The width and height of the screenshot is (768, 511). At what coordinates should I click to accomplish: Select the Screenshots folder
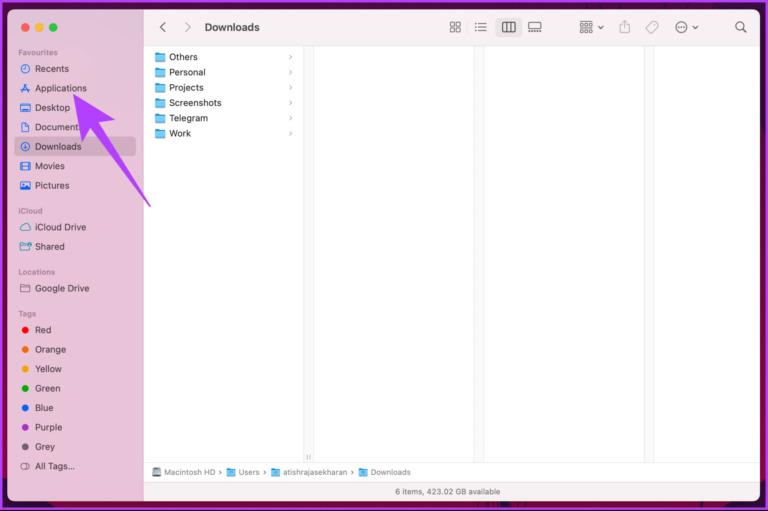[224, 103]
